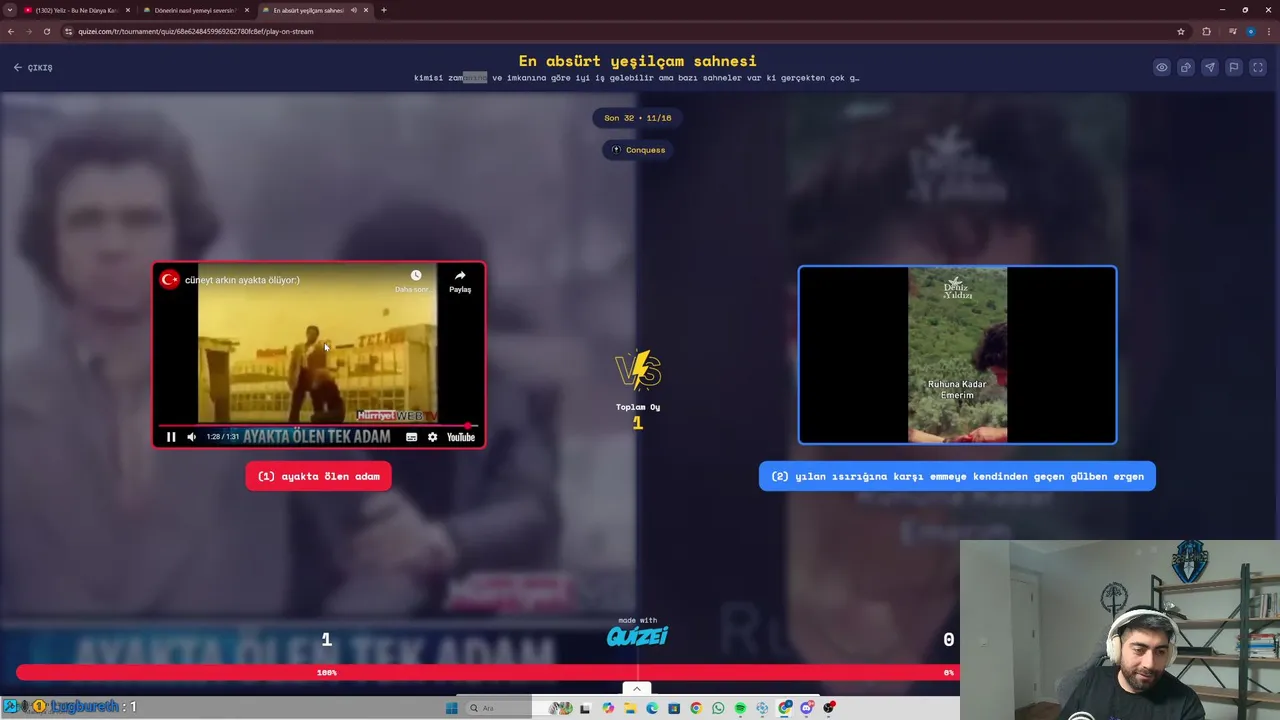Reload the current page
The image size is (1280, 720).
coord(46,31)
